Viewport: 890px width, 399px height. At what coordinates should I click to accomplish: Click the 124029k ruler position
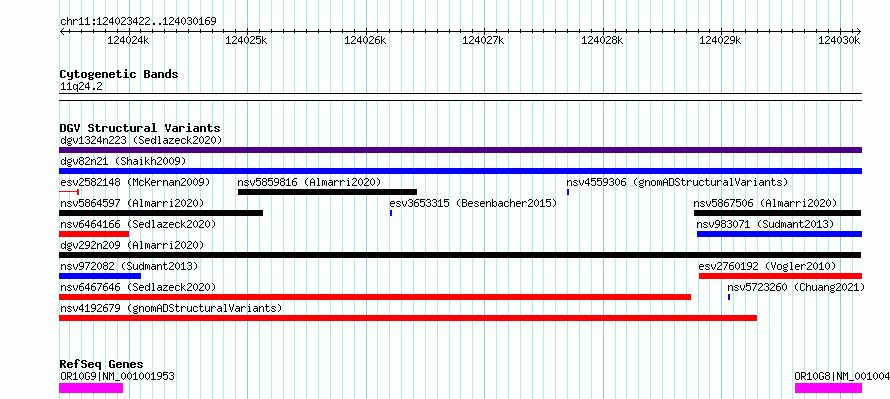721,40
